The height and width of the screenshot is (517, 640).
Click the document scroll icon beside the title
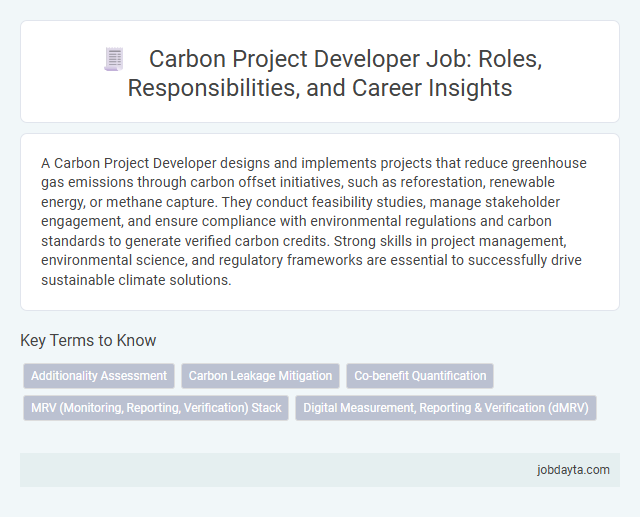click(x=114, y=59)
